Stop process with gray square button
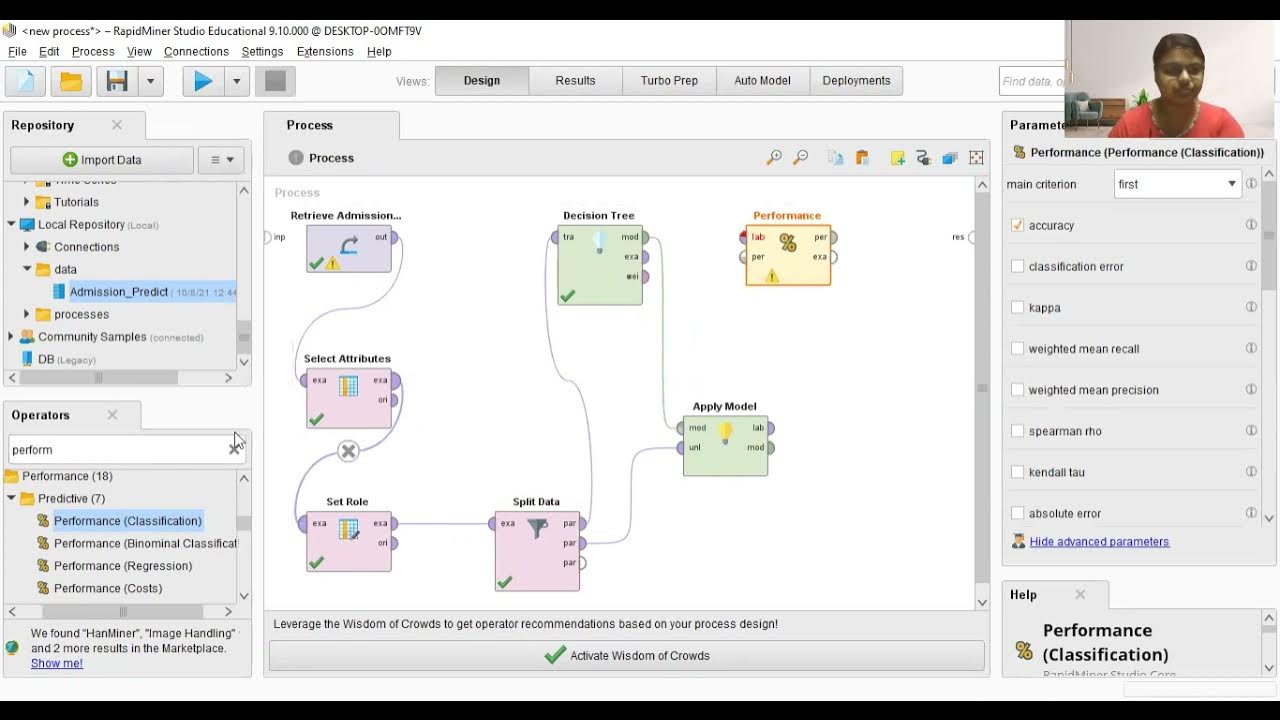 pos(275,81)
